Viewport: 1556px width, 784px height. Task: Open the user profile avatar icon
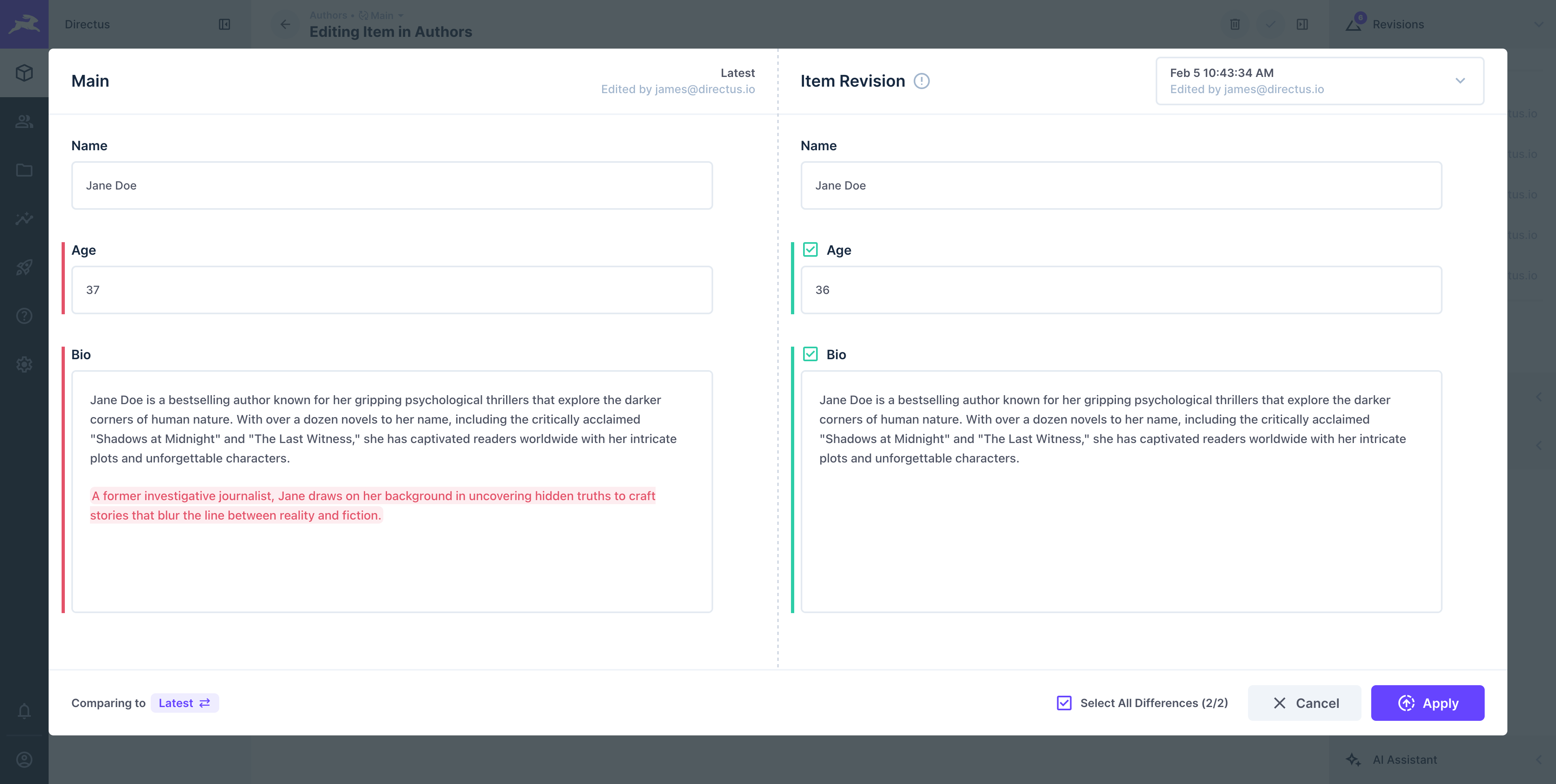24,759
